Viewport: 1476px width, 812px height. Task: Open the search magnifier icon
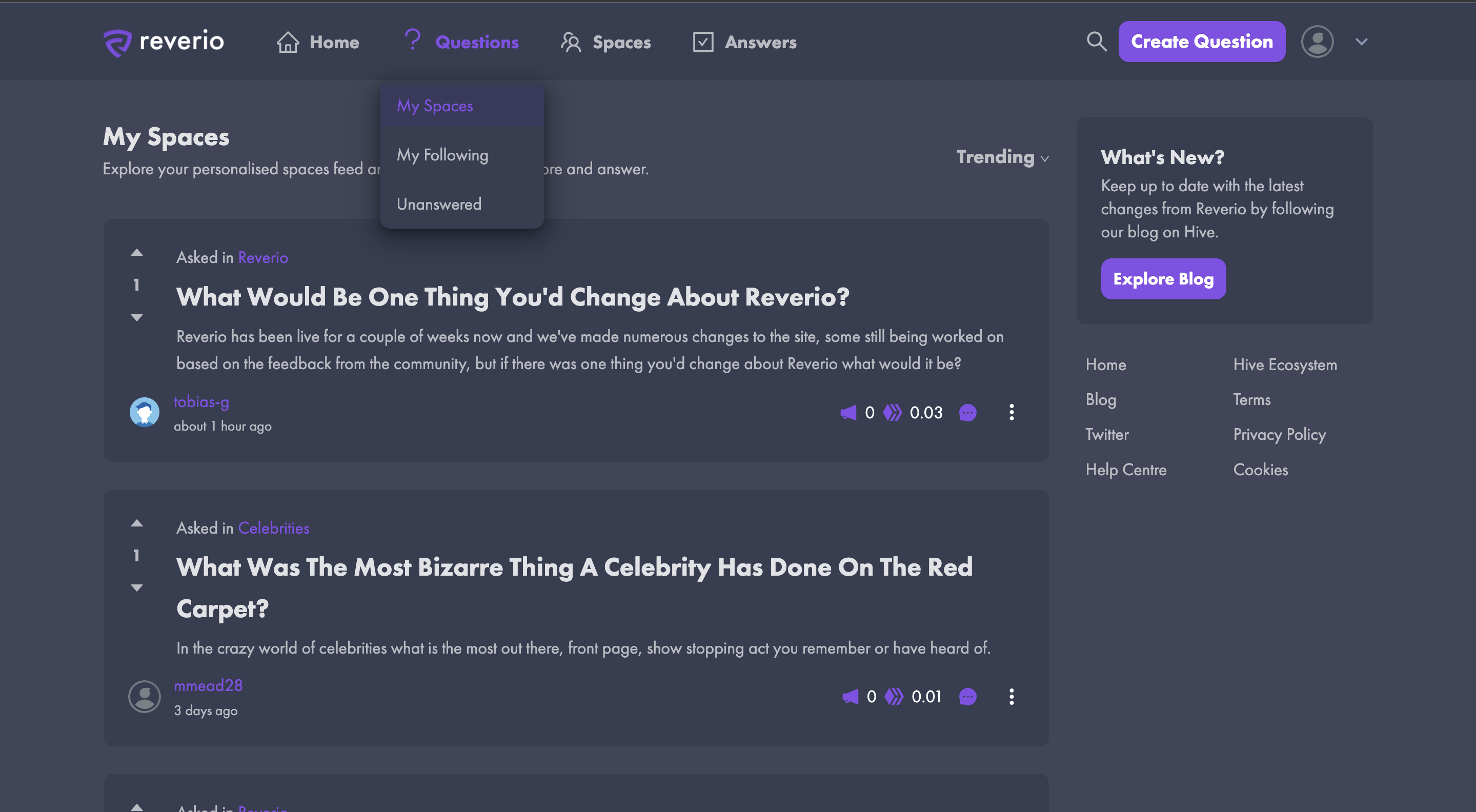tap(1097, 41)
